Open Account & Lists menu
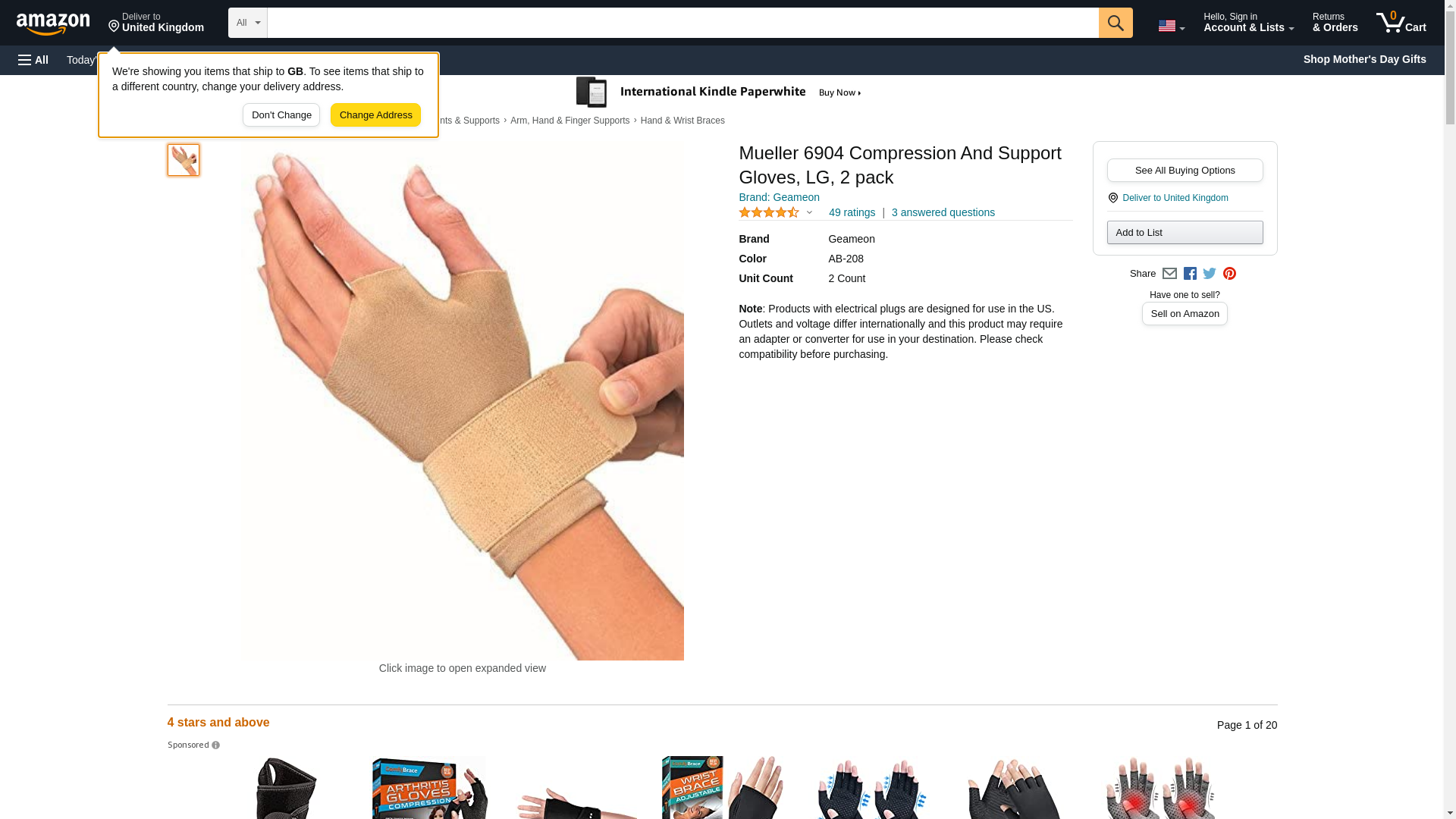 click(x=1248, y=23)
